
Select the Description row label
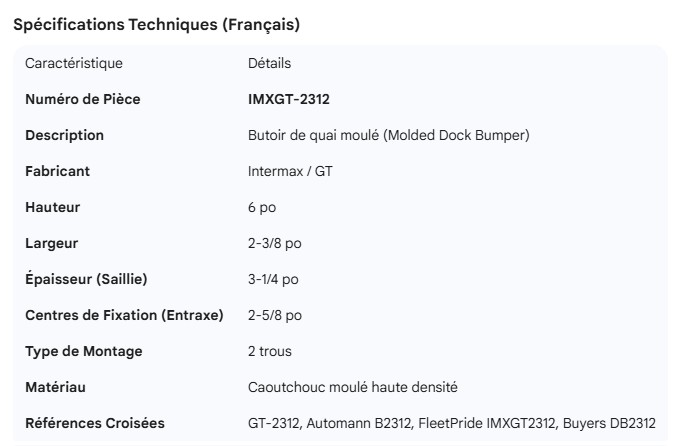tap(64, 136)
